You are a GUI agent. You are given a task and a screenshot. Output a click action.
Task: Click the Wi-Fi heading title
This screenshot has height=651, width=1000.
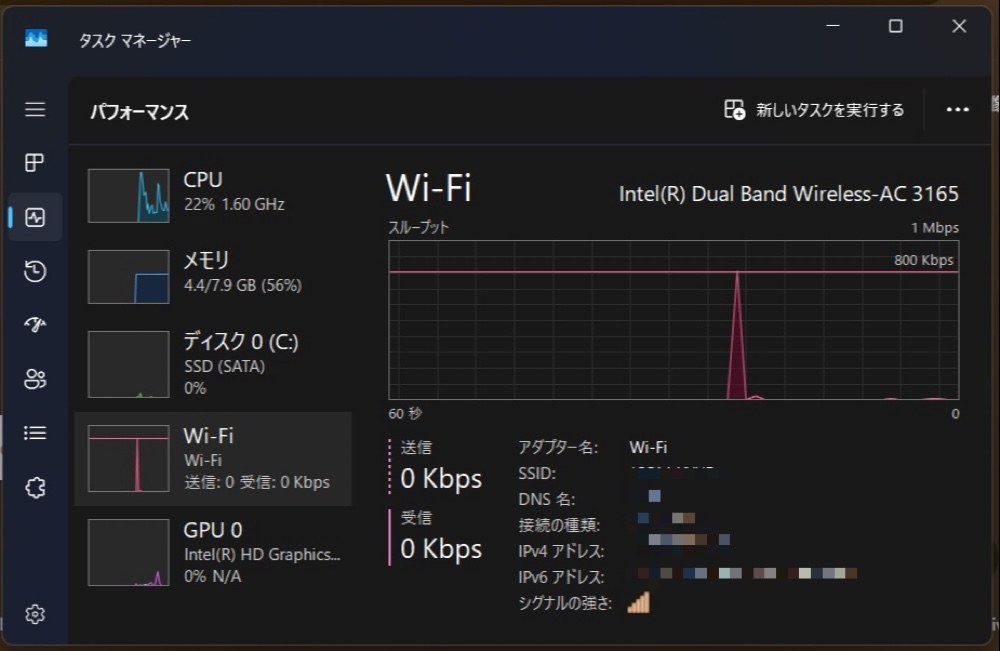(x=429, y=188)
